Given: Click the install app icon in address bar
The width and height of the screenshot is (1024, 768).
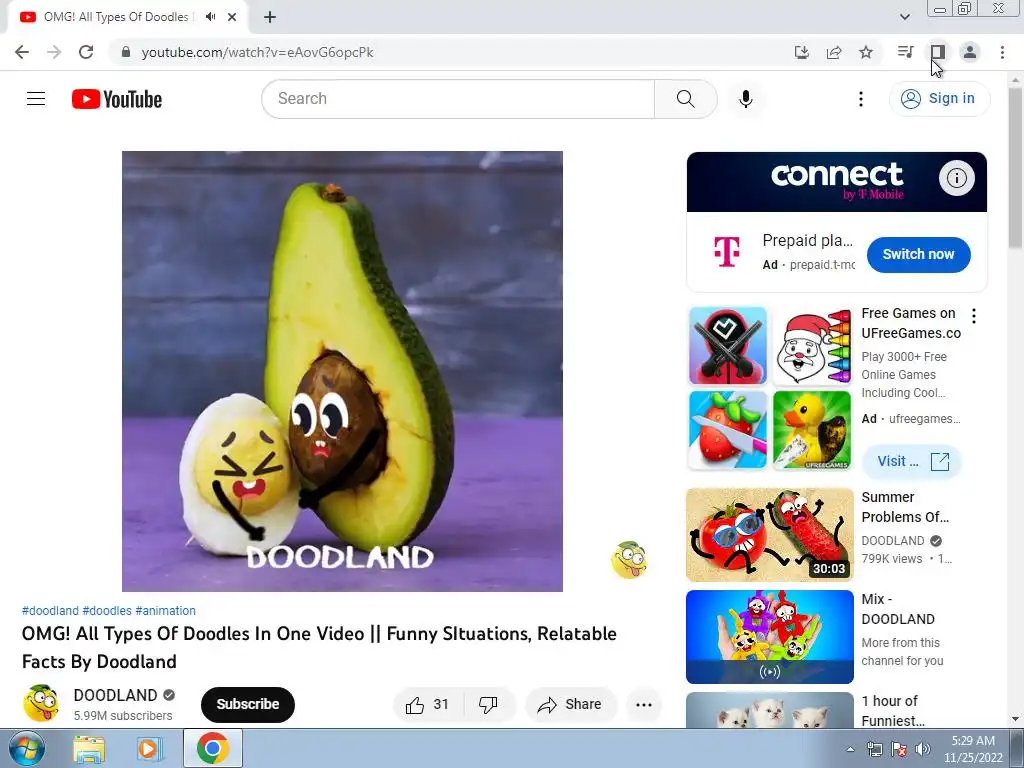Looking at the screenshot, I should pyautogui.click(x=802, y=52).
